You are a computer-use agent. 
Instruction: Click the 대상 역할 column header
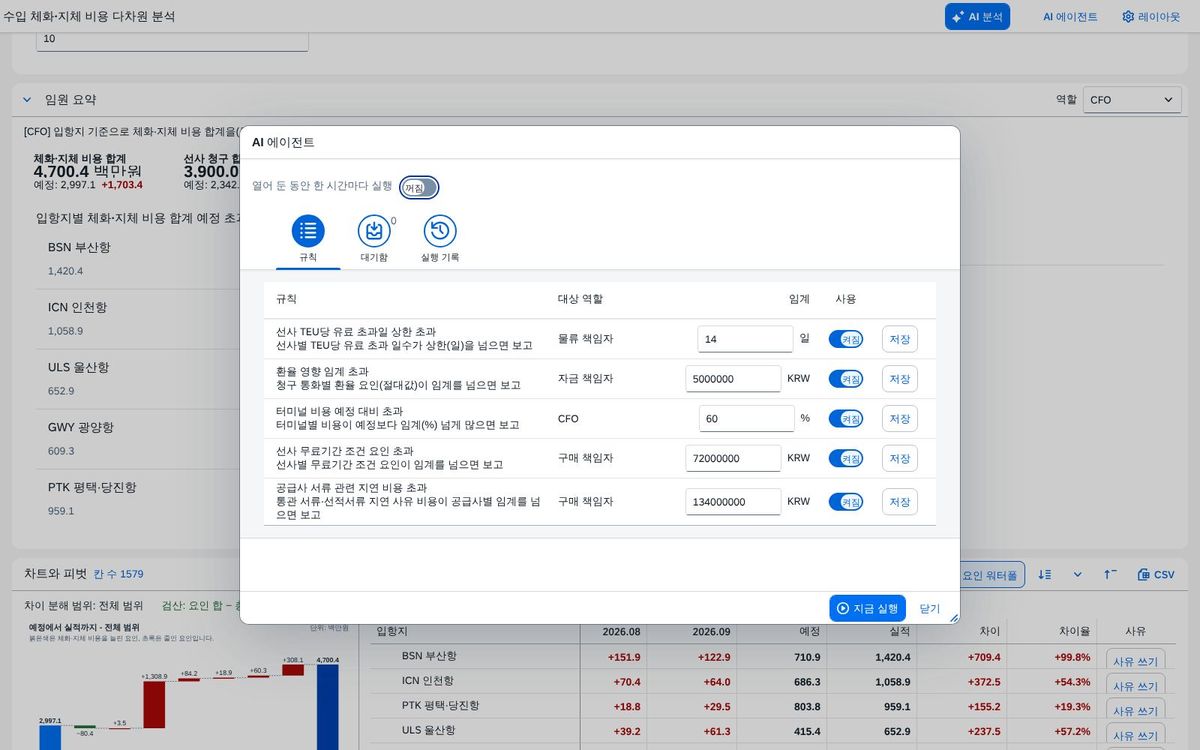point(580,299)
